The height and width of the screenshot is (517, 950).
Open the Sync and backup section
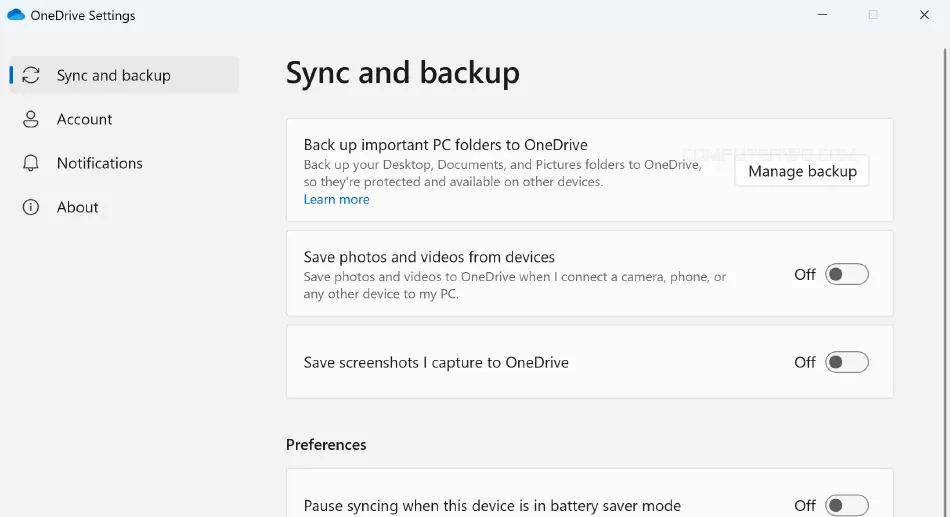[x=124, y=75]
